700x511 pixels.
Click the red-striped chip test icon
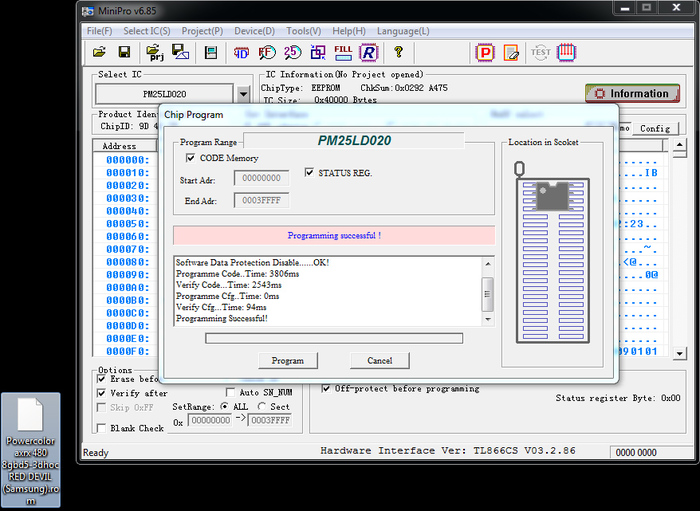coord(567,53)
